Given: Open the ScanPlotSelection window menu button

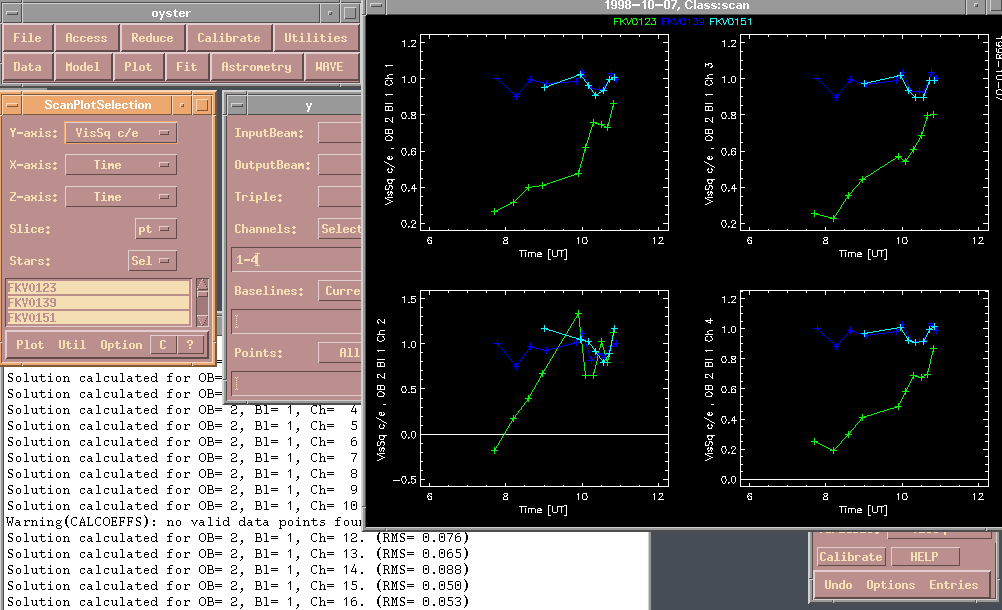Looking at the screenshot, I should click(x=10, y=105).
